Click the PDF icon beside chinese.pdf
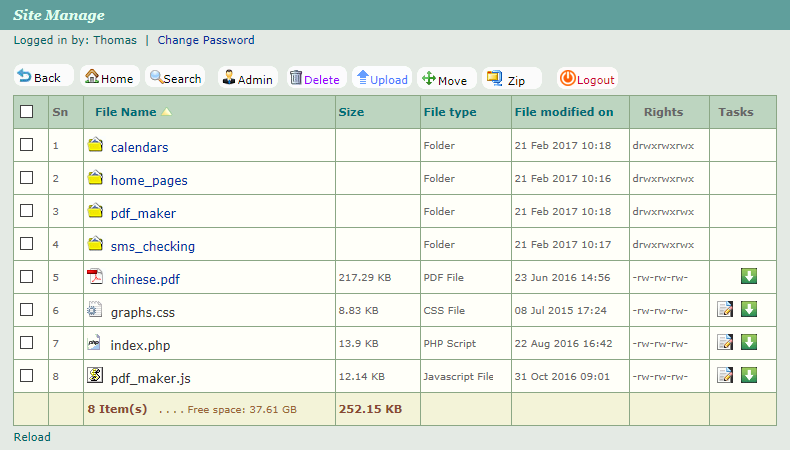Image resolution: width=790 pixels, height=450 pixels. tap(95, 276)
